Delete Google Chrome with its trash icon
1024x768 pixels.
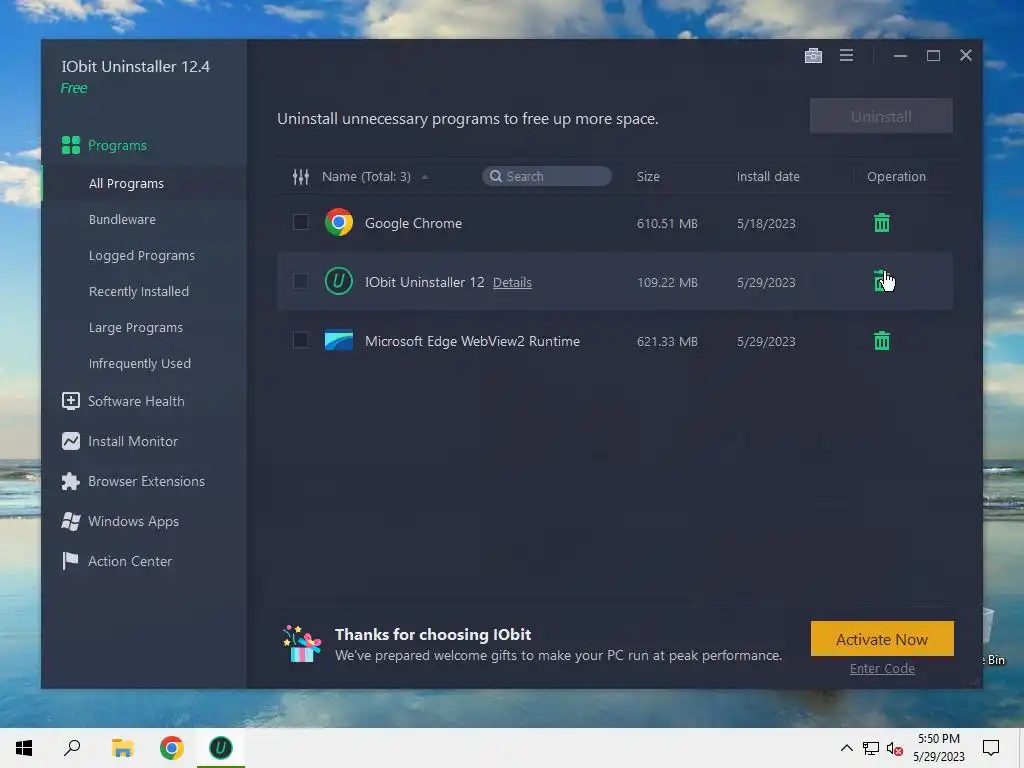click(882, 223)
